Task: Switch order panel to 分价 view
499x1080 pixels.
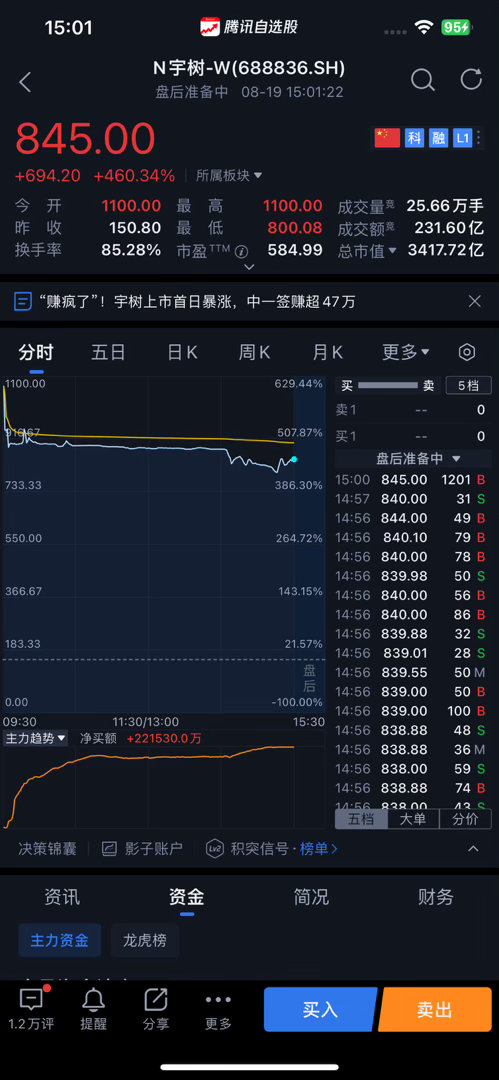Action: (465, 819)
